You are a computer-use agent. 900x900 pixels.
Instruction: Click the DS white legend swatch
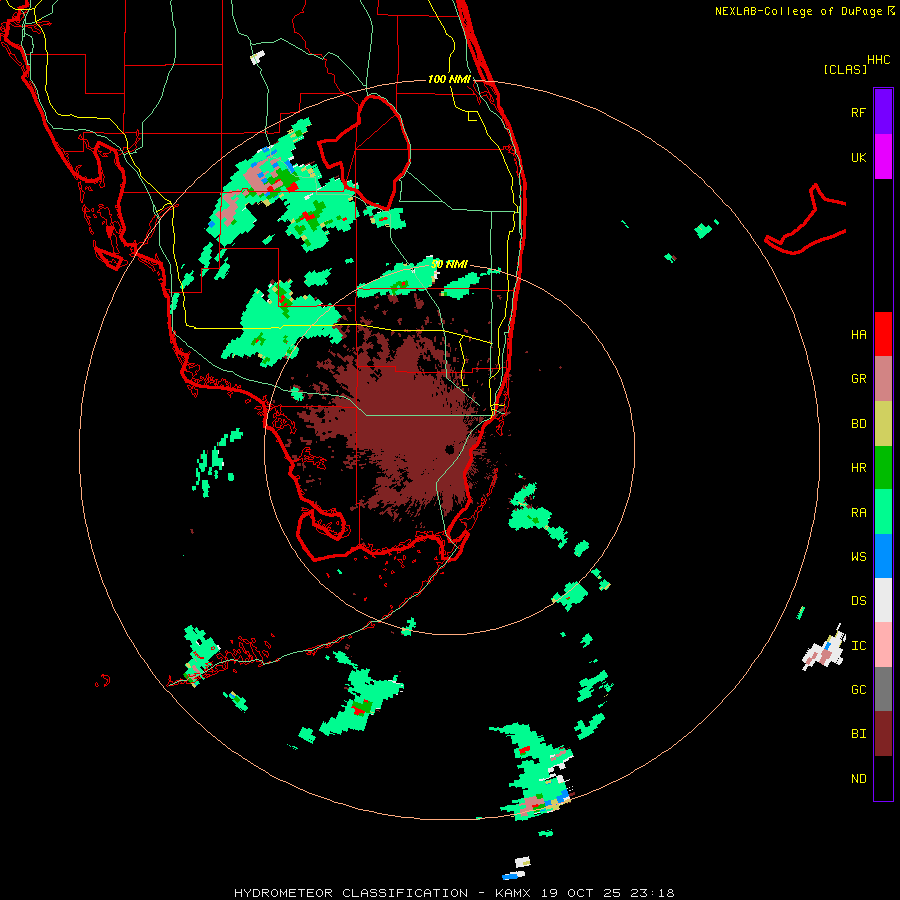click(883, 600)
